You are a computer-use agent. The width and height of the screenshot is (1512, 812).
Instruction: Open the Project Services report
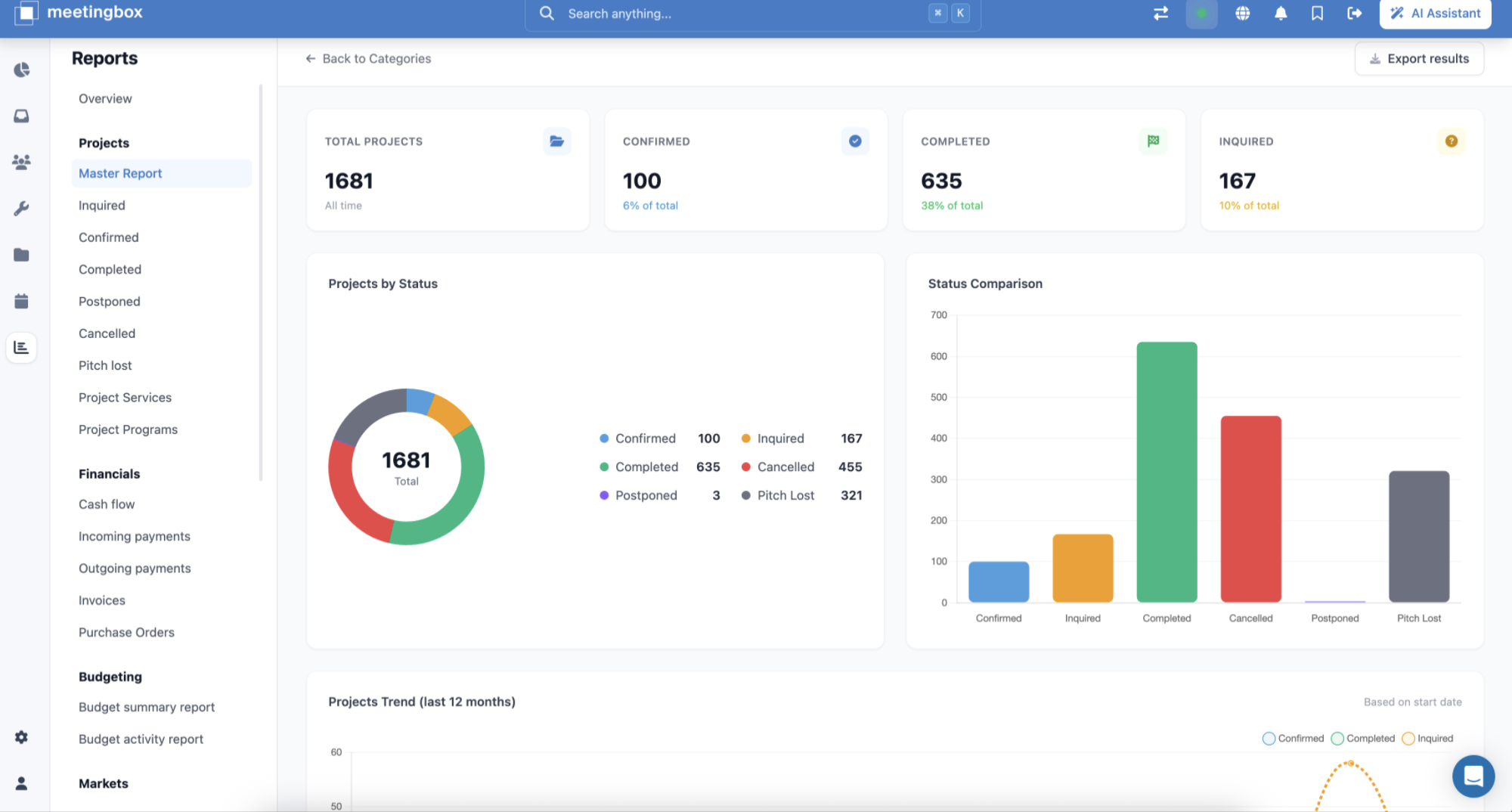tap(125, 398)
